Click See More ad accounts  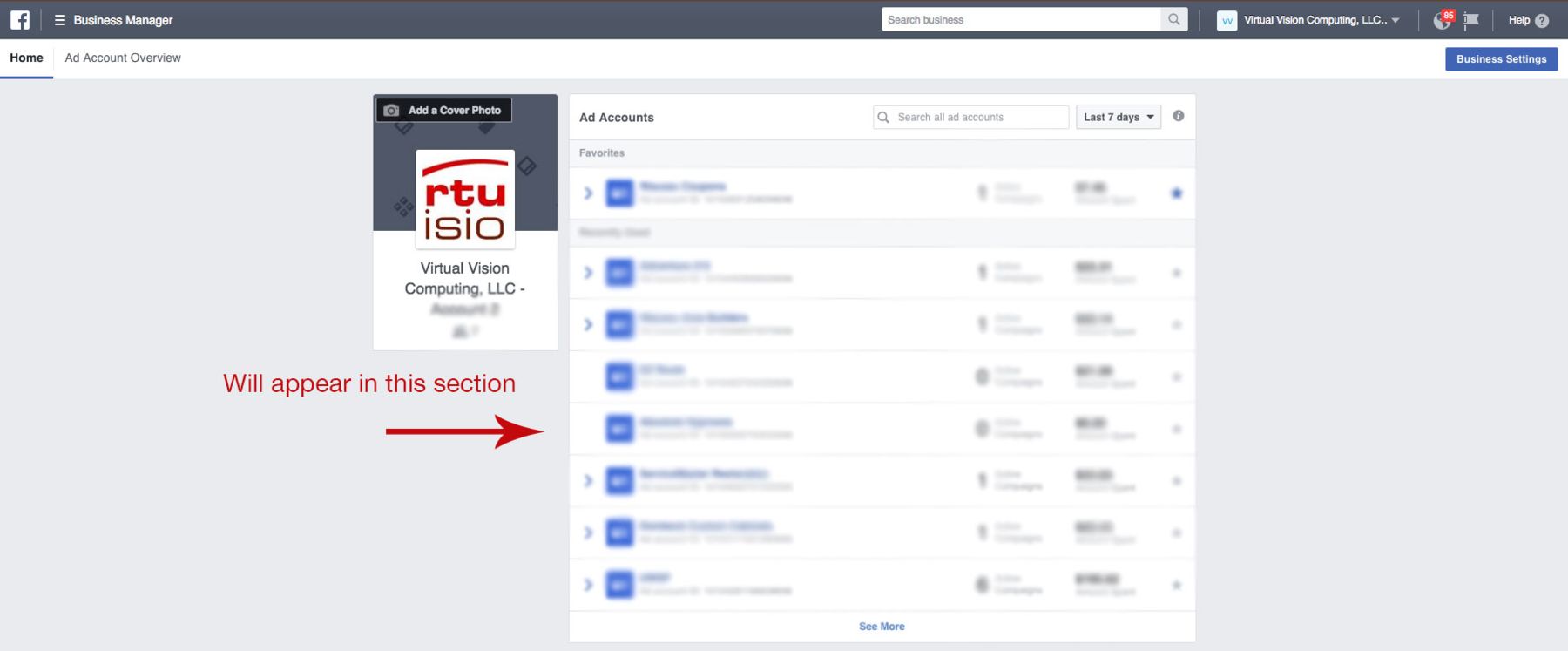pyautogui.click(x=882, y=627)
